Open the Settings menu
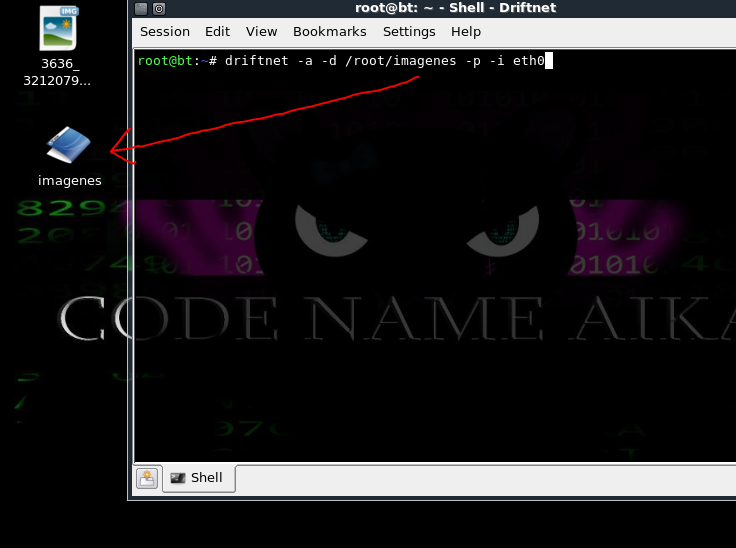The width and height of the screenshot is (736, 548). [409, 31]
